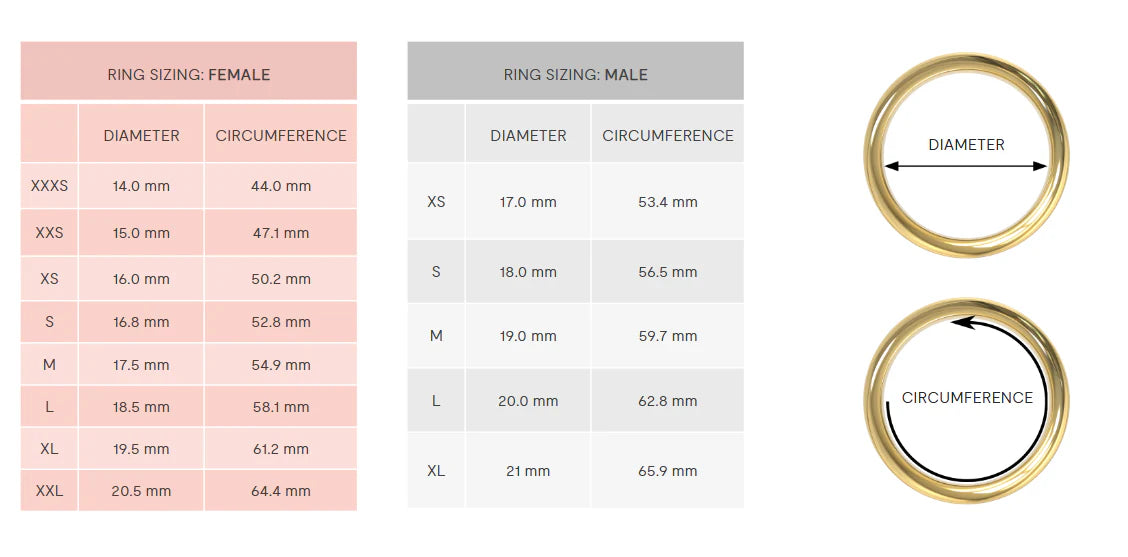Select male size M circumference 59.7 mm

[668, 336]
